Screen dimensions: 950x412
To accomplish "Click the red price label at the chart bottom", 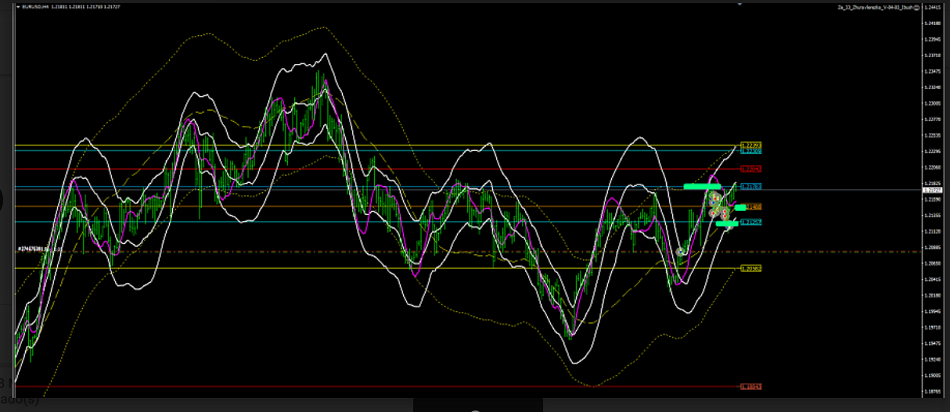I will [751, 386].
